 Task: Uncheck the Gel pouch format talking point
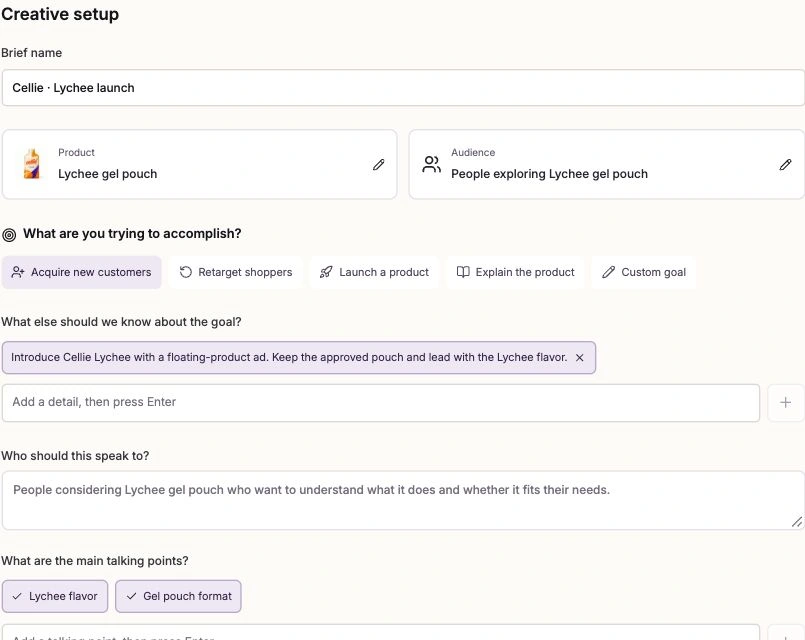click(178, 596)
